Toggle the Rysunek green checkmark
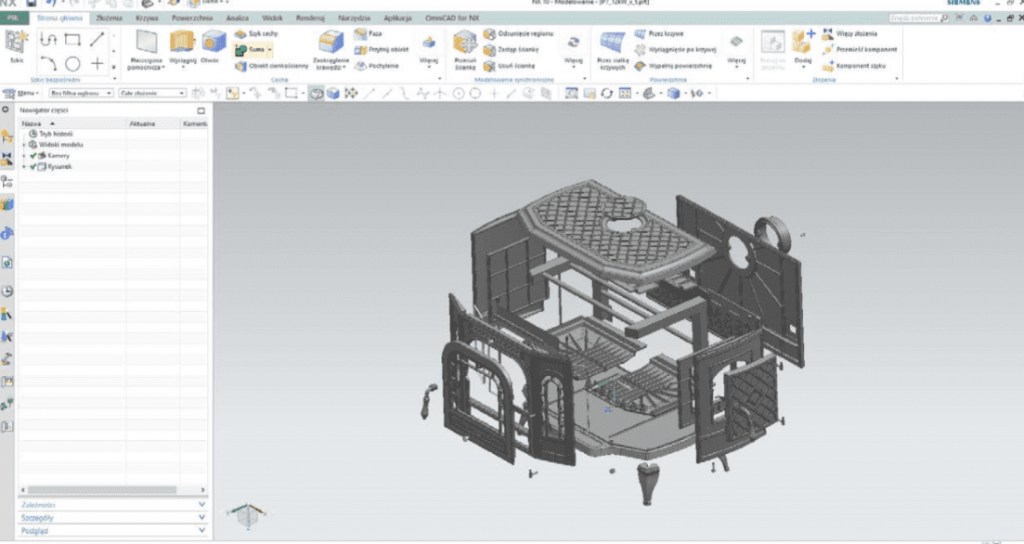The image size is (1024, 544). (x=33, y=167)
